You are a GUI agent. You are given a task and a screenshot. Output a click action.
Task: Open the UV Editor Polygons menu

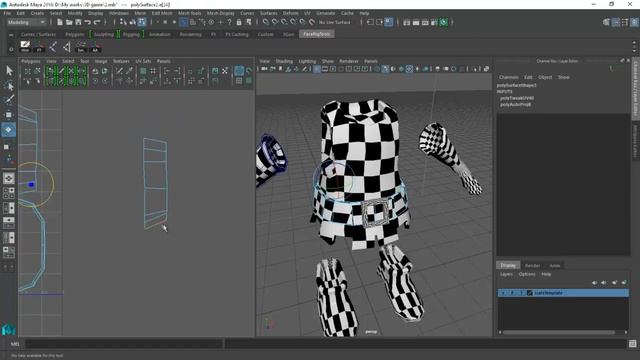pos(31,61)
